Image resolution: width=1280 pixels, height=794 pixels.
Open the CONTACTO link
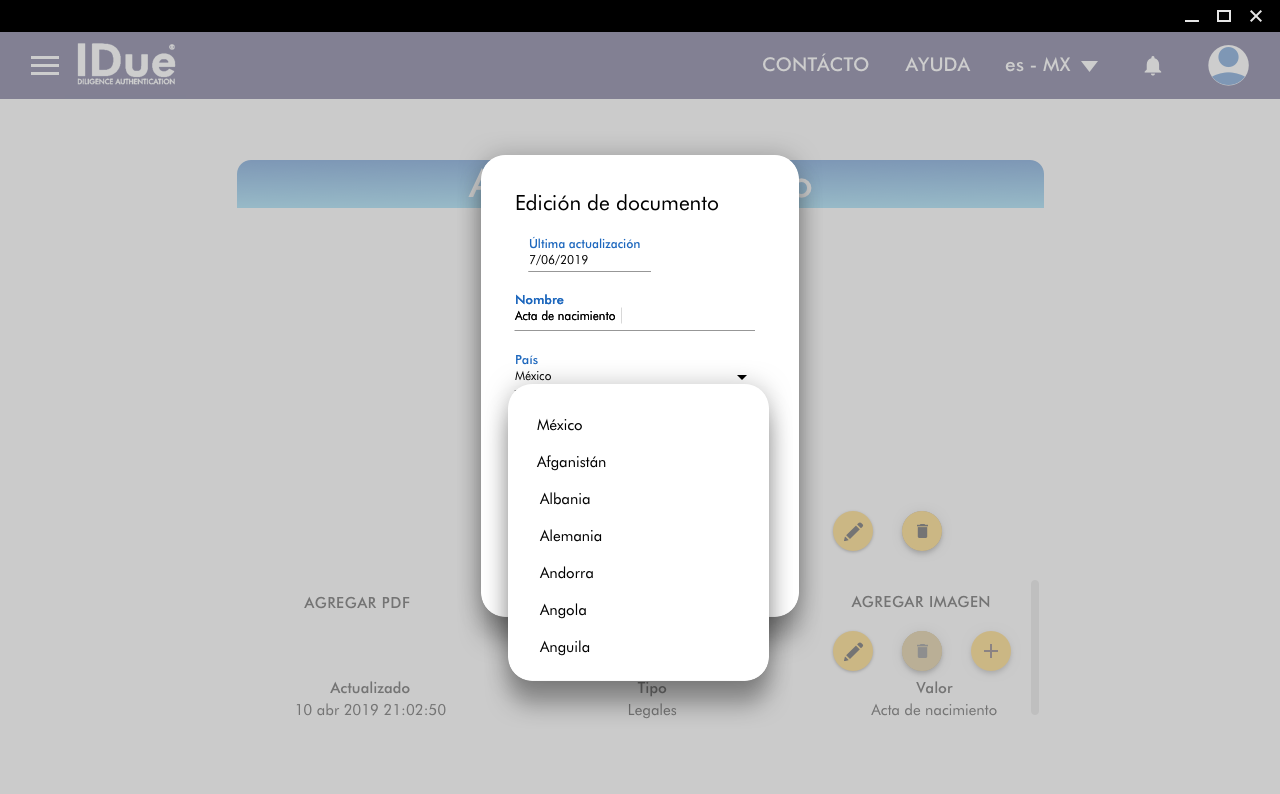[815, 65]
